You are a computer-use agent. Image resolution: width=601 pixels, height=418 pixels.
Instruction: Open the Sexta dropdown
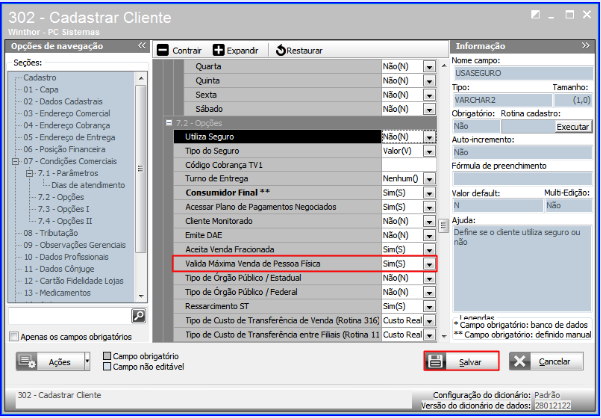tap(429, 95)
